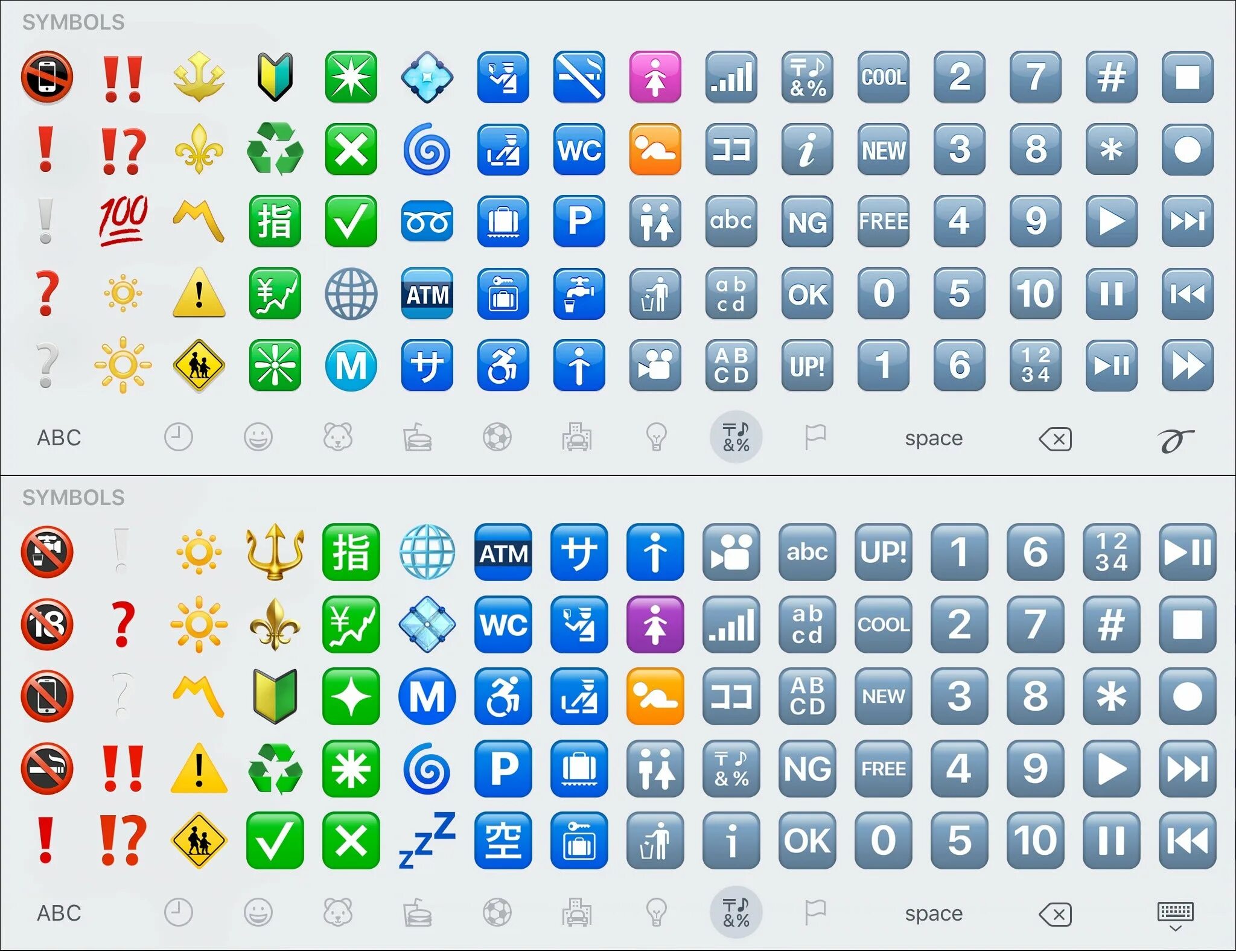This screenshot has width=1236, height=952.
Task: Click the recycling symbol icon
Action: [x=270, y=150]
